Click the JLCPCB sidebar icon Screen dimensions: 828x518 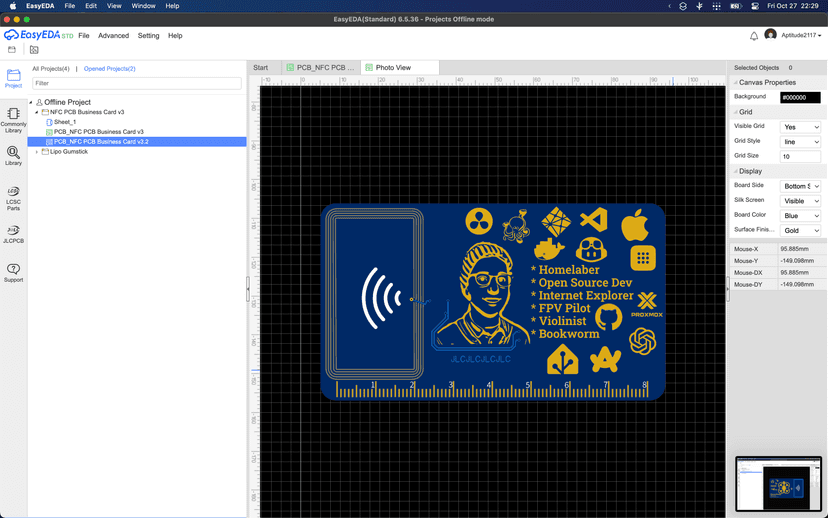13,234
